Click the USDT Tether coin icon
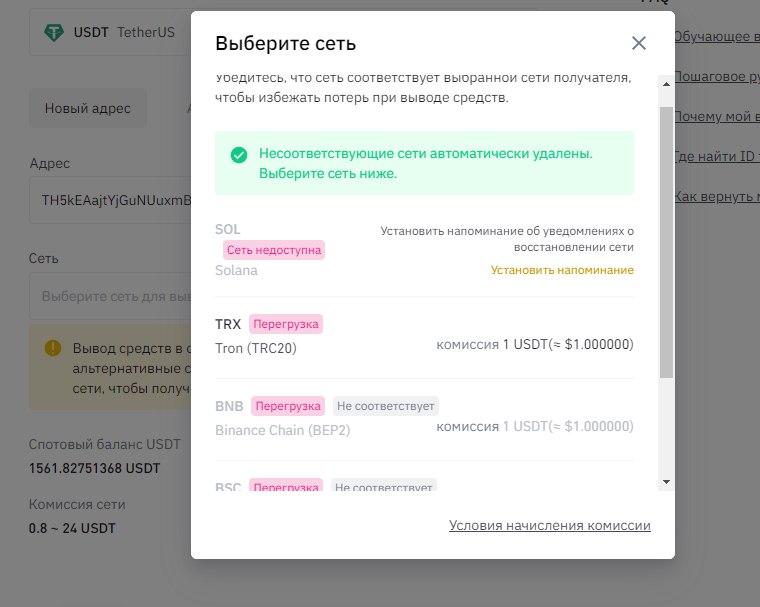Viewport: 760px width, 607px height. coord(54,32)
